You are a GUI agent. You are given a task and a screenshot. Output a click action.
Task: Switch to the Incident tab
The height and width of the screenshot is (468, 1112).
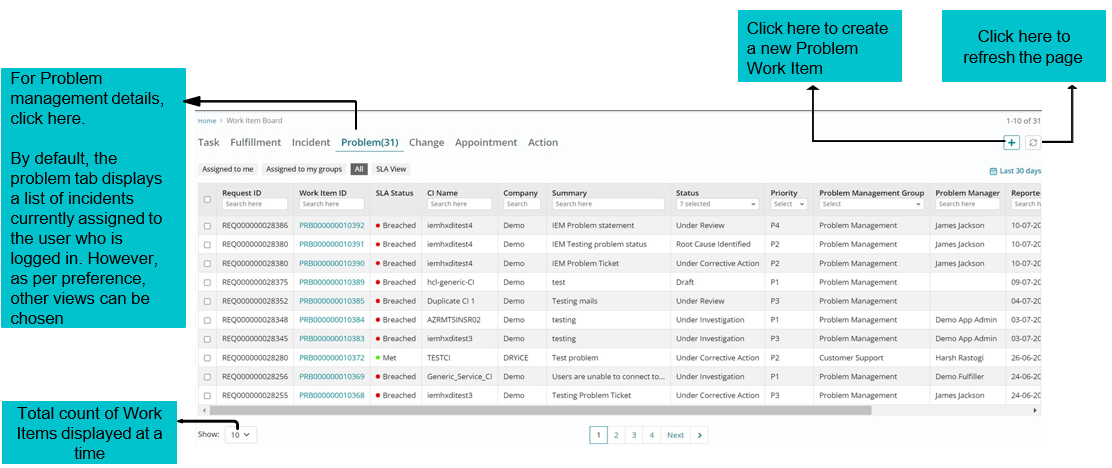click(311, 143)
